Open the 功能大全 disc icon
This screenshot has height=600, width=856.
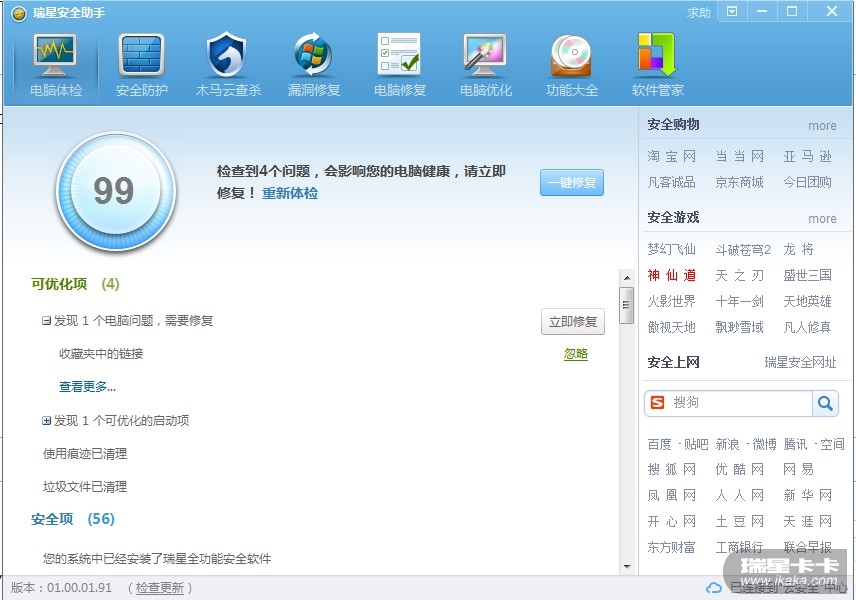click(x=571, y=55)
